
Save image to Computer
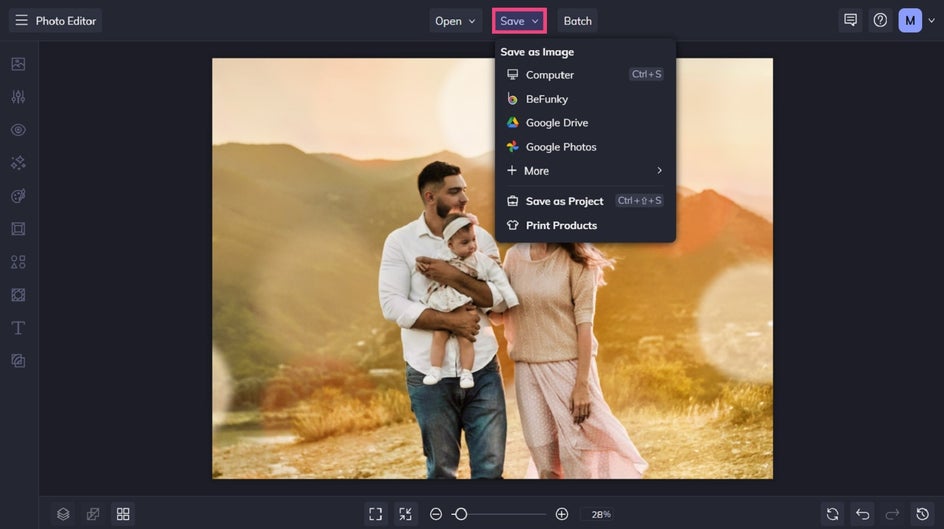585,75
